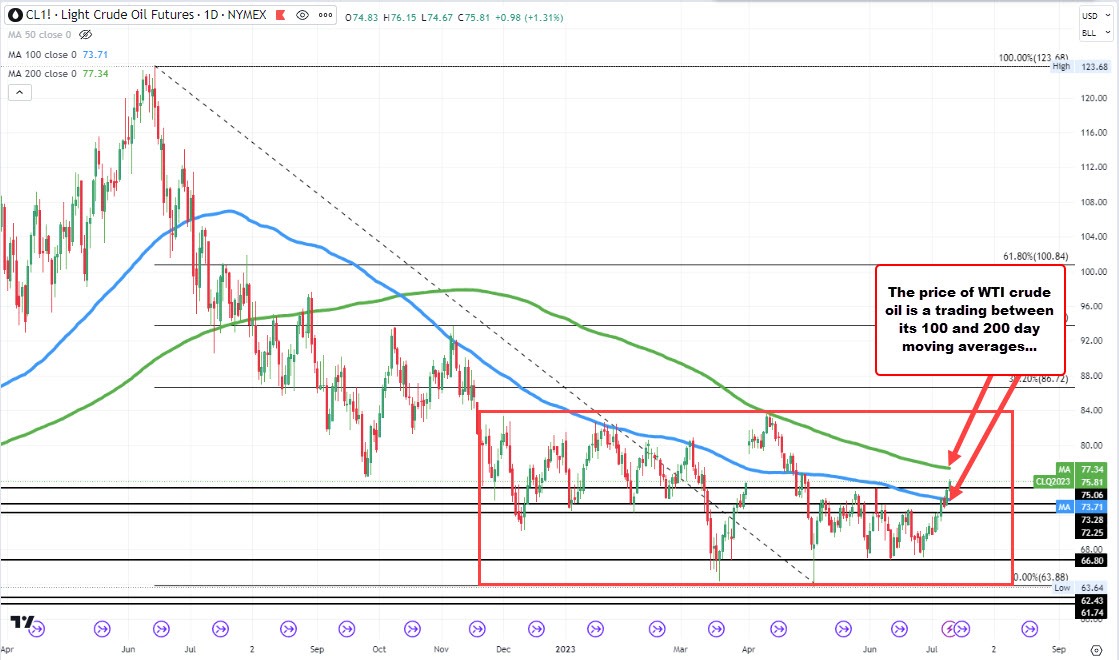The width and height of the screenshot is (1119, 660).
Task: Click the 1D interval in the chart title
Action: tap(211, 15)
